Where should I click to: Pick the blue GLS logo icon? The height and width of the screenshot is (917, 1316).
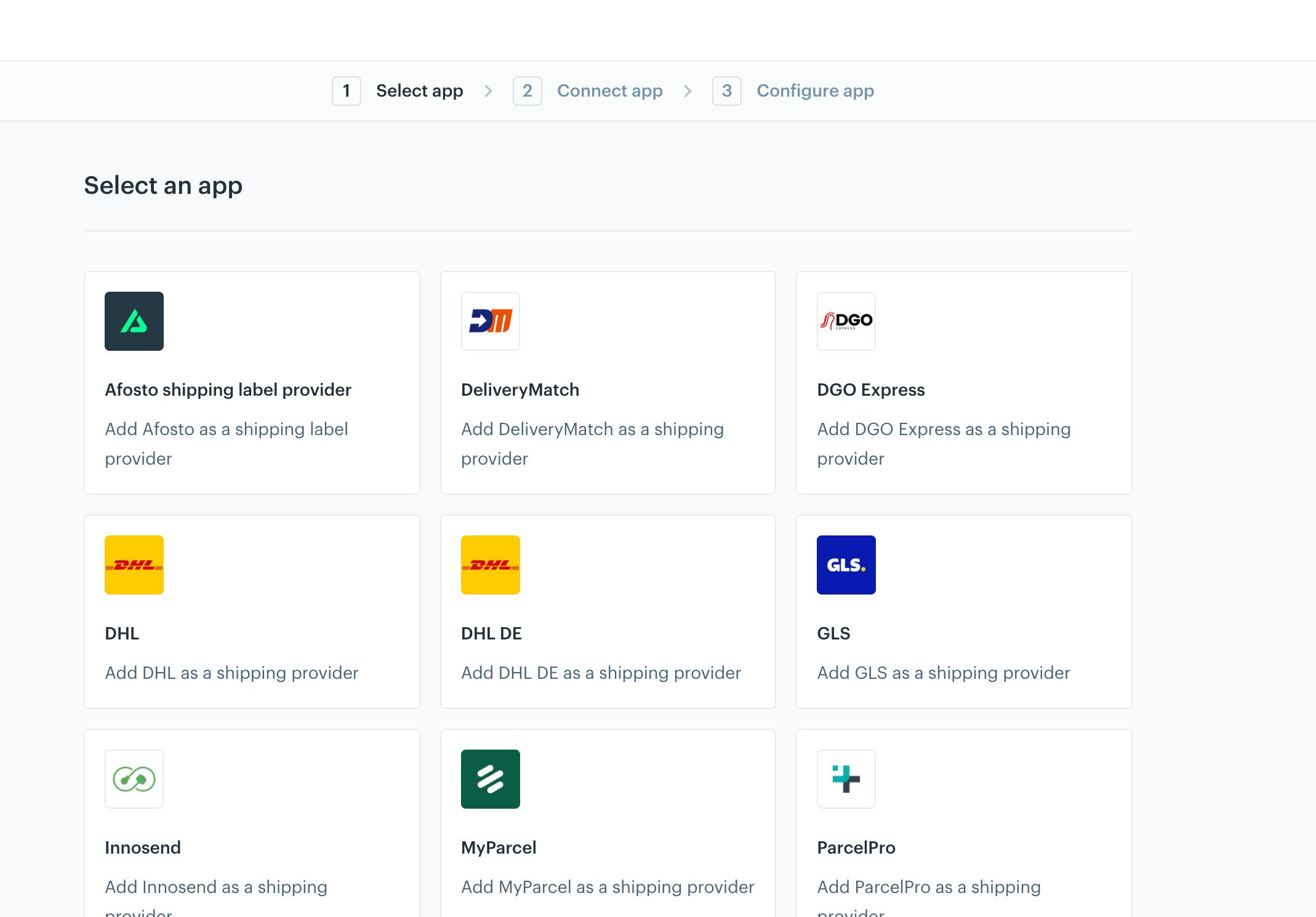pos(846,565)
